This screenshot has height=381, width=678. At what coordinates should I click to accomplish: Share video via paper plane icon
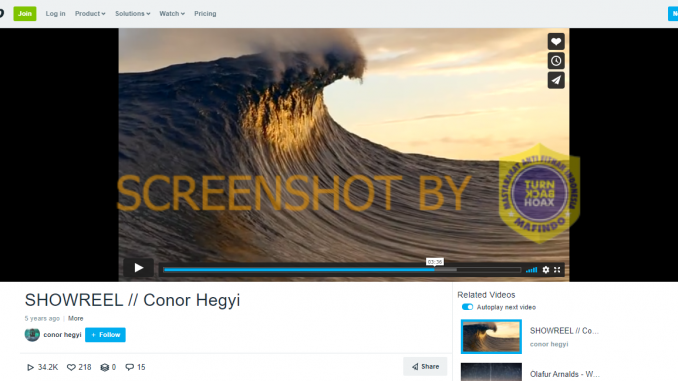coord(556,80)
